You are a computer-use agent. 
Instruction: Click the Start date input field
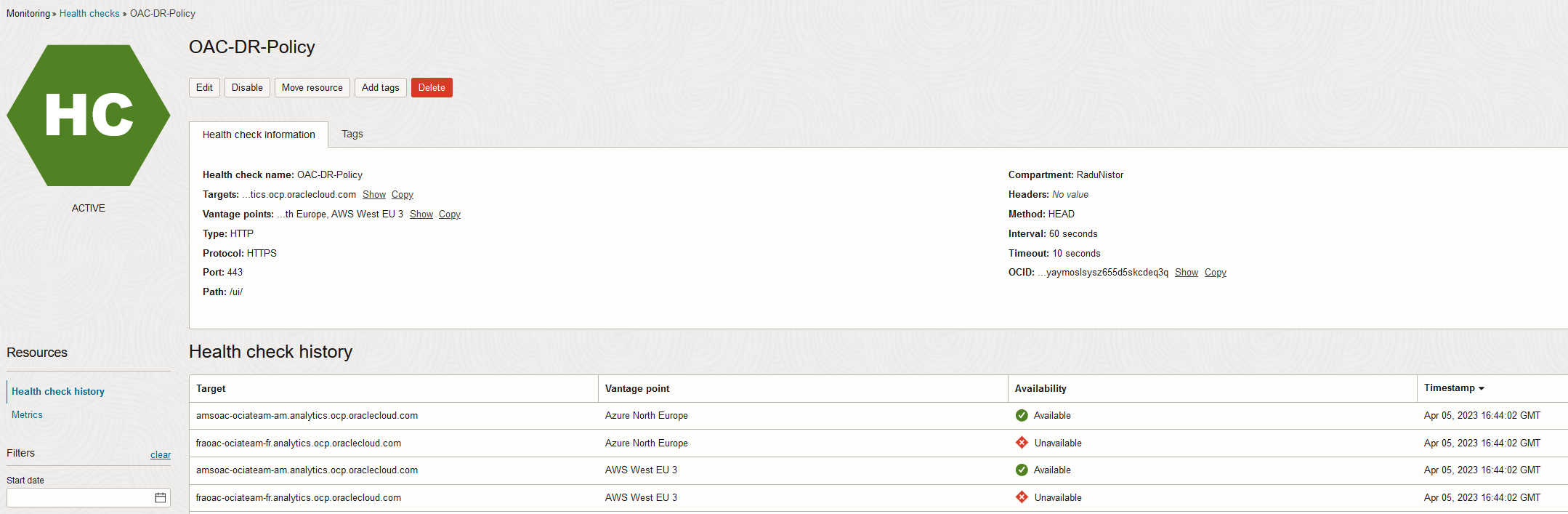pos(89,498)
